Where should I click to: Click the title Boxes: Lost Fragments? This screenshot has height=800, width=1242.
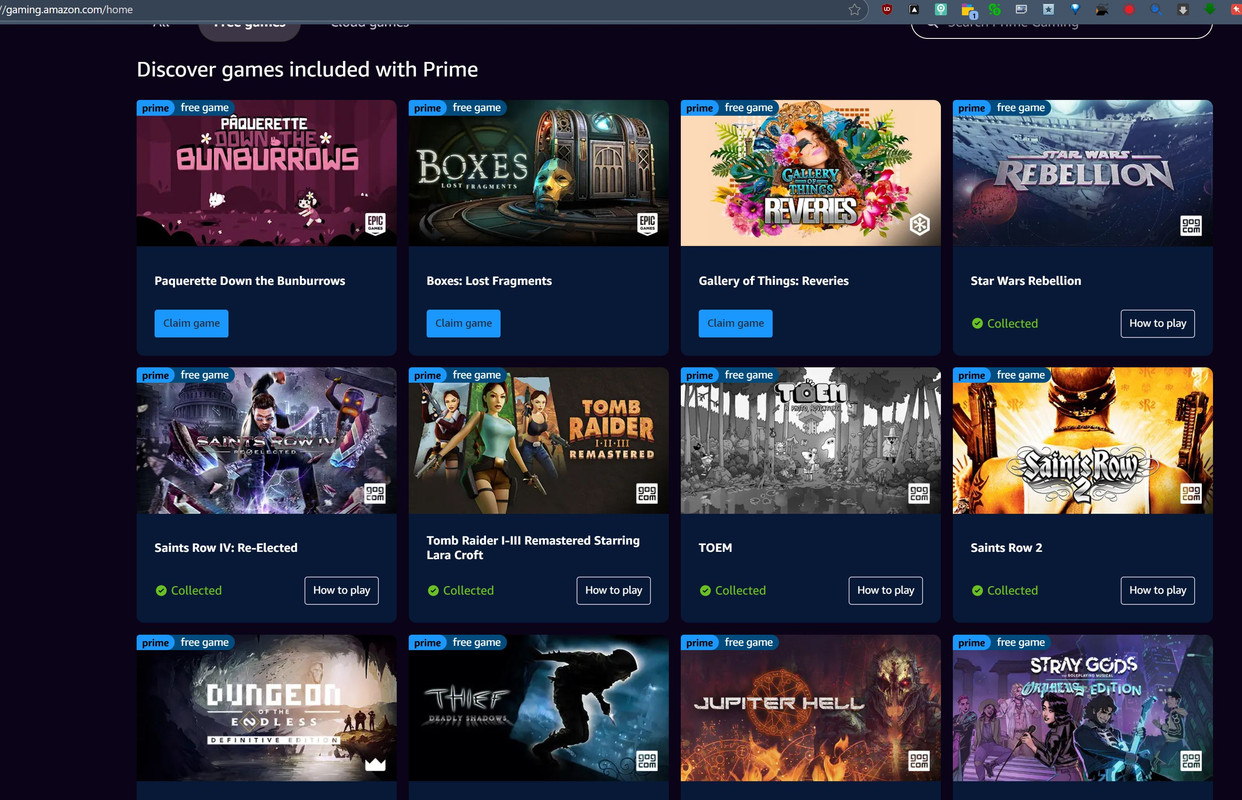[489, 281]
